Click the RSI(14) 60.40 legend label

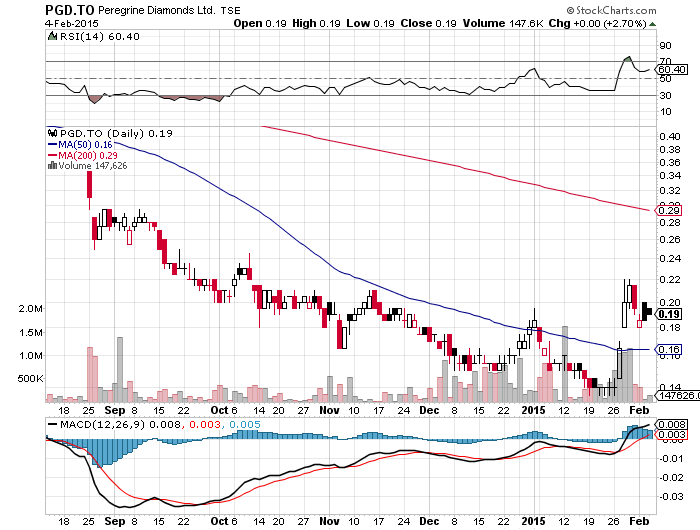100,37
